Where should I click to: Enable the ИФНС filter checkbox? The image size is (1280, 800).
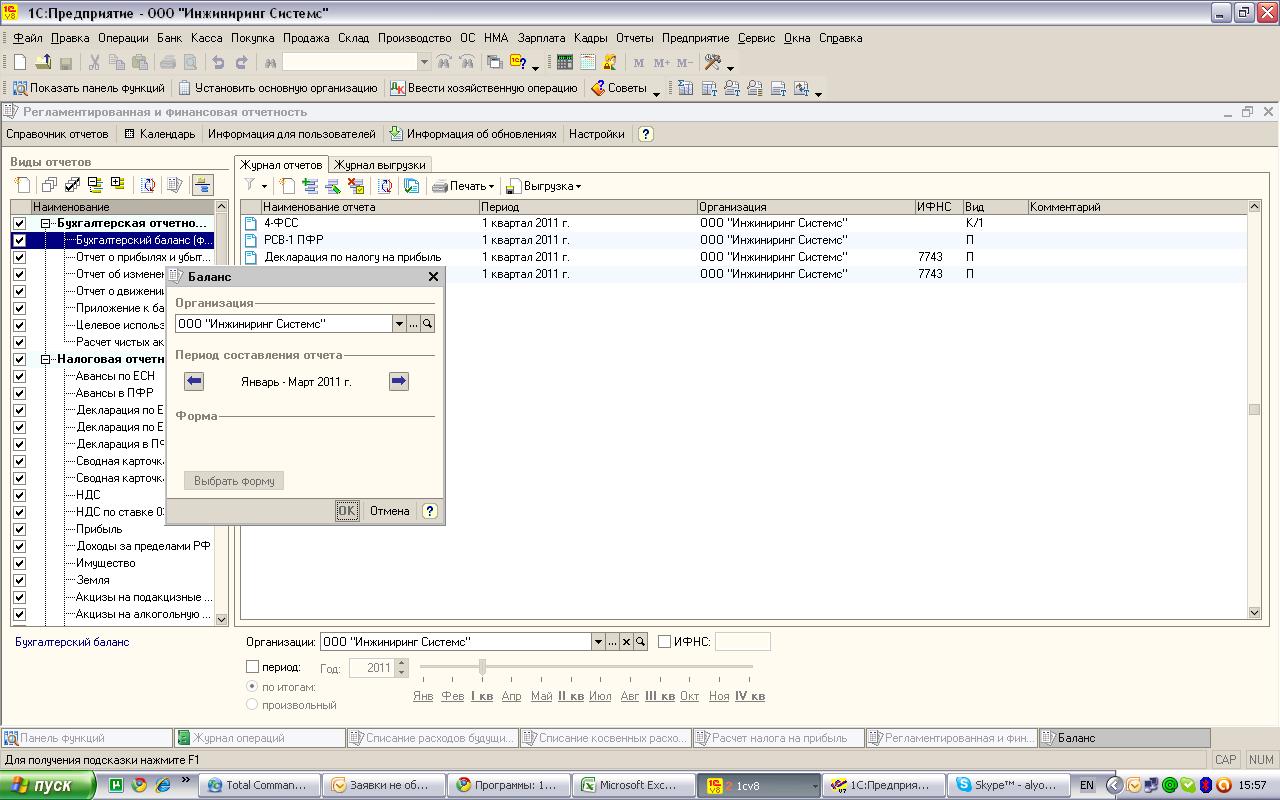664,642
